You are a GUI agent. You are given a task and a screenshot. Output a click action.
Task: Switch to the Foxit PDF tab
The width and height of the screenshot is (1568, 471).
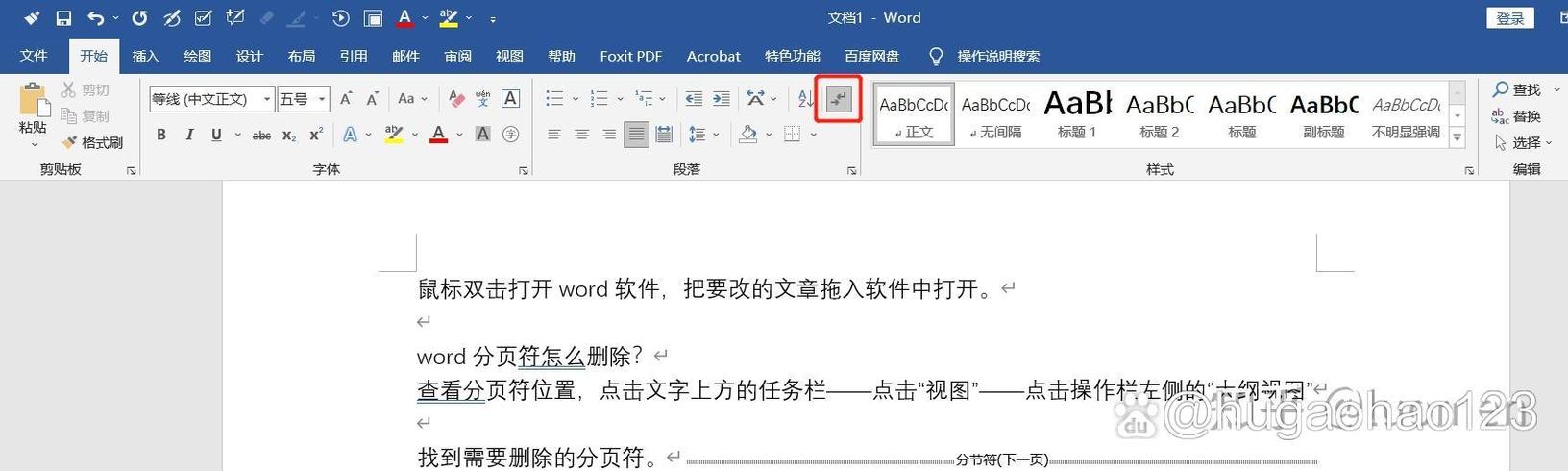[x=631, y=56]
